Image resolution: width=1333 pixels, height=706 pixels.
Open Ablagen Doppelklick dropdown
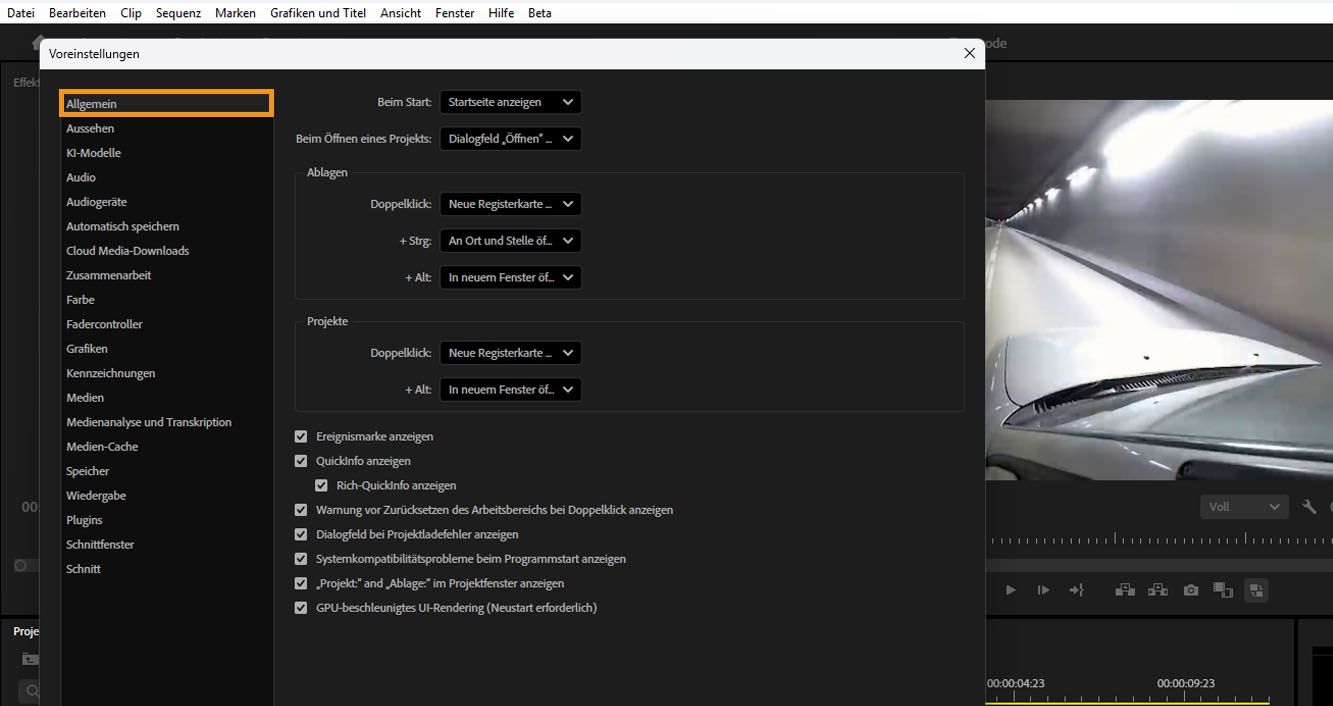pyautogui.click(x=510, y=204)
